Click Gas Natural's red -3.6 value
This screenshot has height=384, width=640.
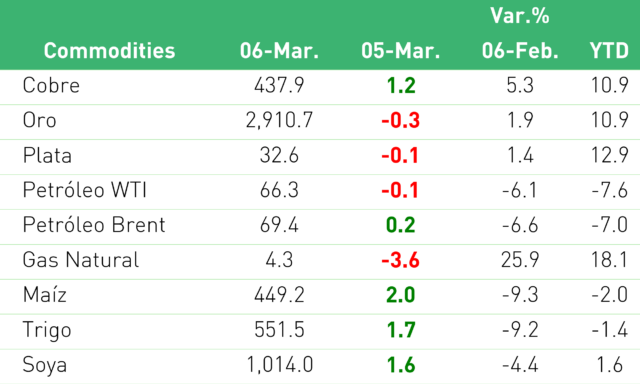tap(400, 260)
